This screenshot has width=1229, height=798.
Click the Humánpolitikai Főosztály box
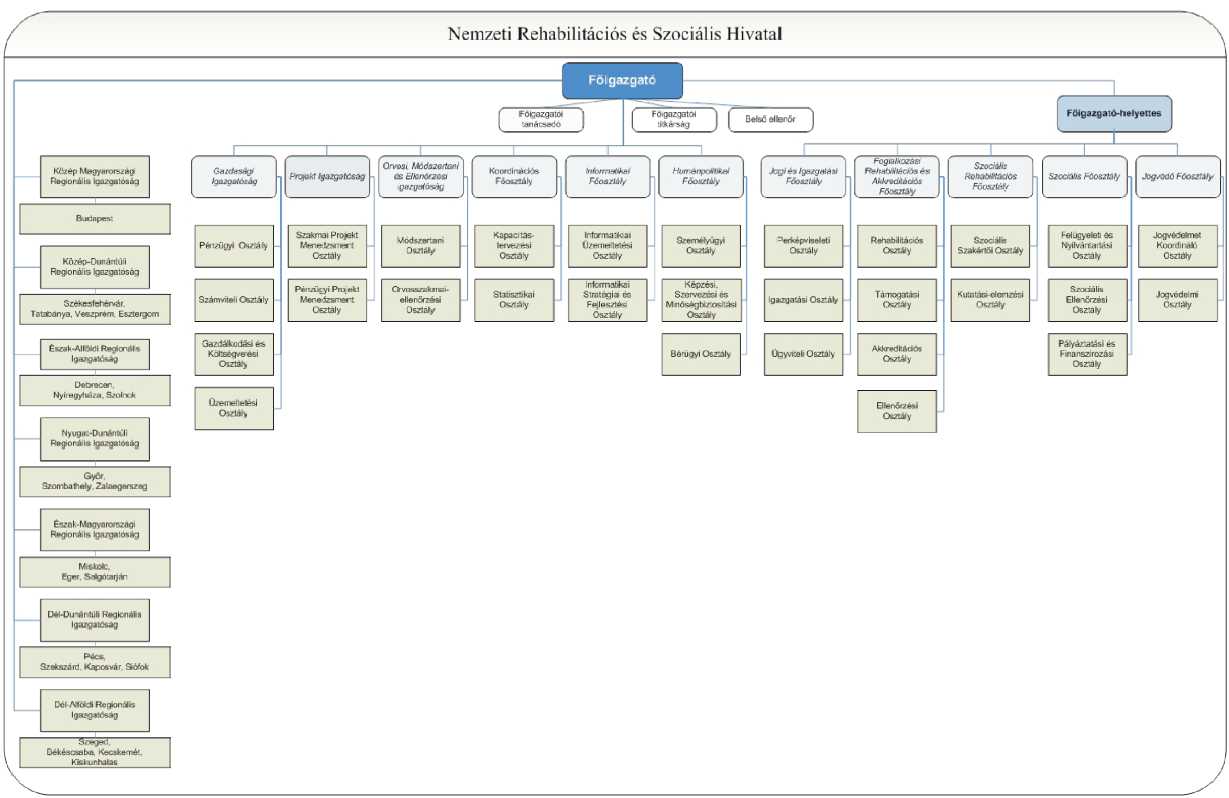tap(701, 176)
